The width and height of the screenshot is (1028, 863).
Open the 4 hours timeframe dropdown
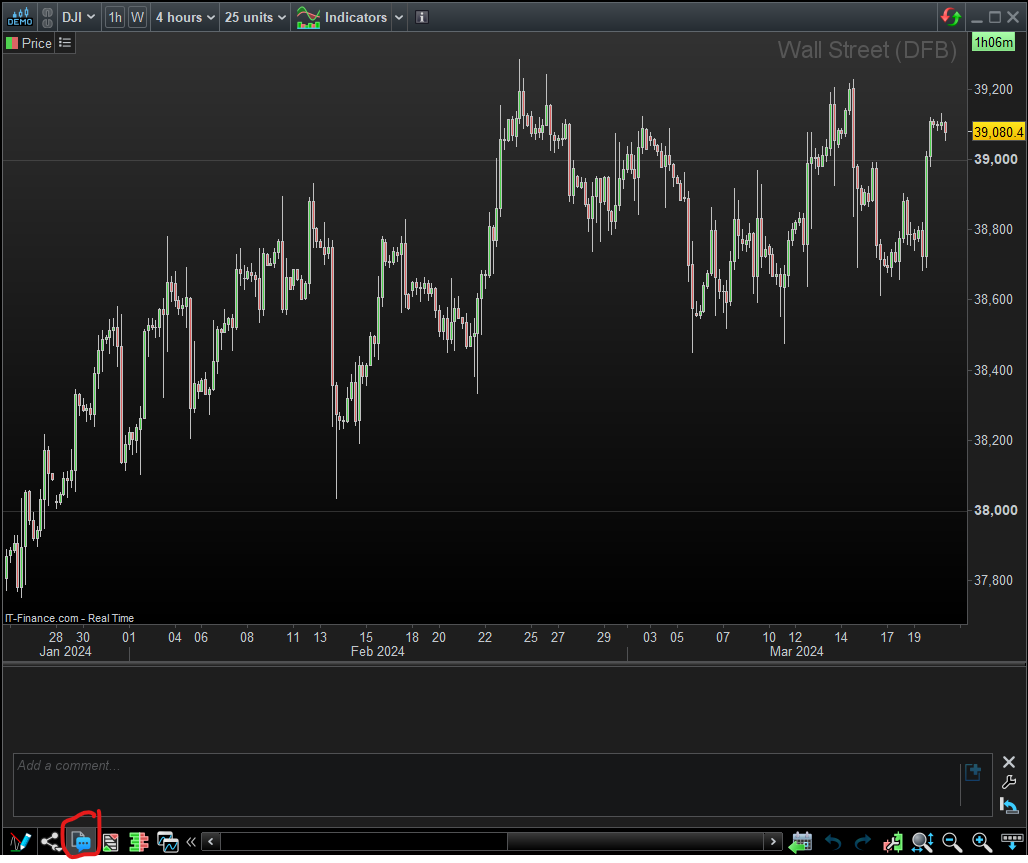click(x=185, y=17)
